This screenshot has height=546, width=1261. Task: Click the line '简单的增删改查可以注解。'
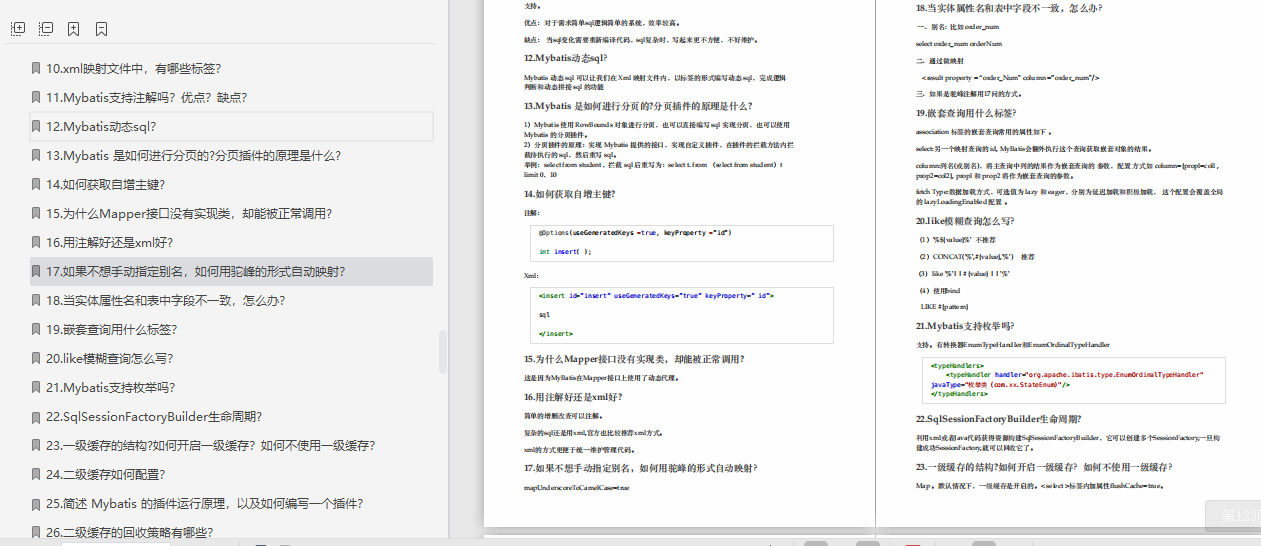(563, 415)
